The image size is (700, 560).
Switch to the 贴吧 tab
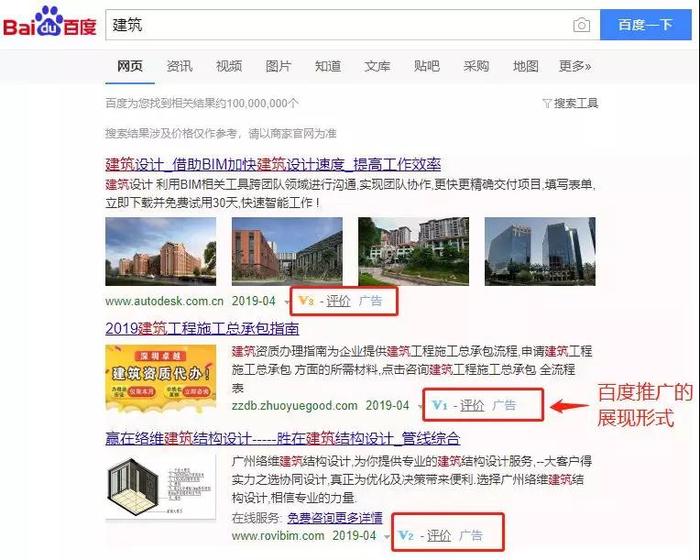pos(427,67)
